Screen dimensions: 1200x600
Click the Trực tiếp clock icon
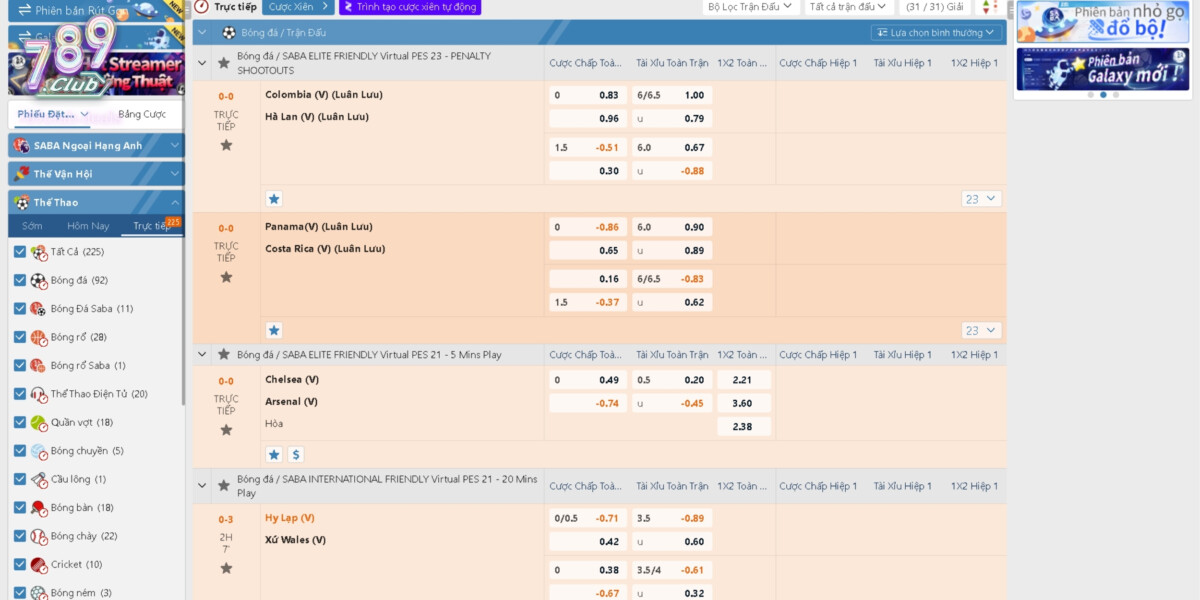(x=201, y=7)
